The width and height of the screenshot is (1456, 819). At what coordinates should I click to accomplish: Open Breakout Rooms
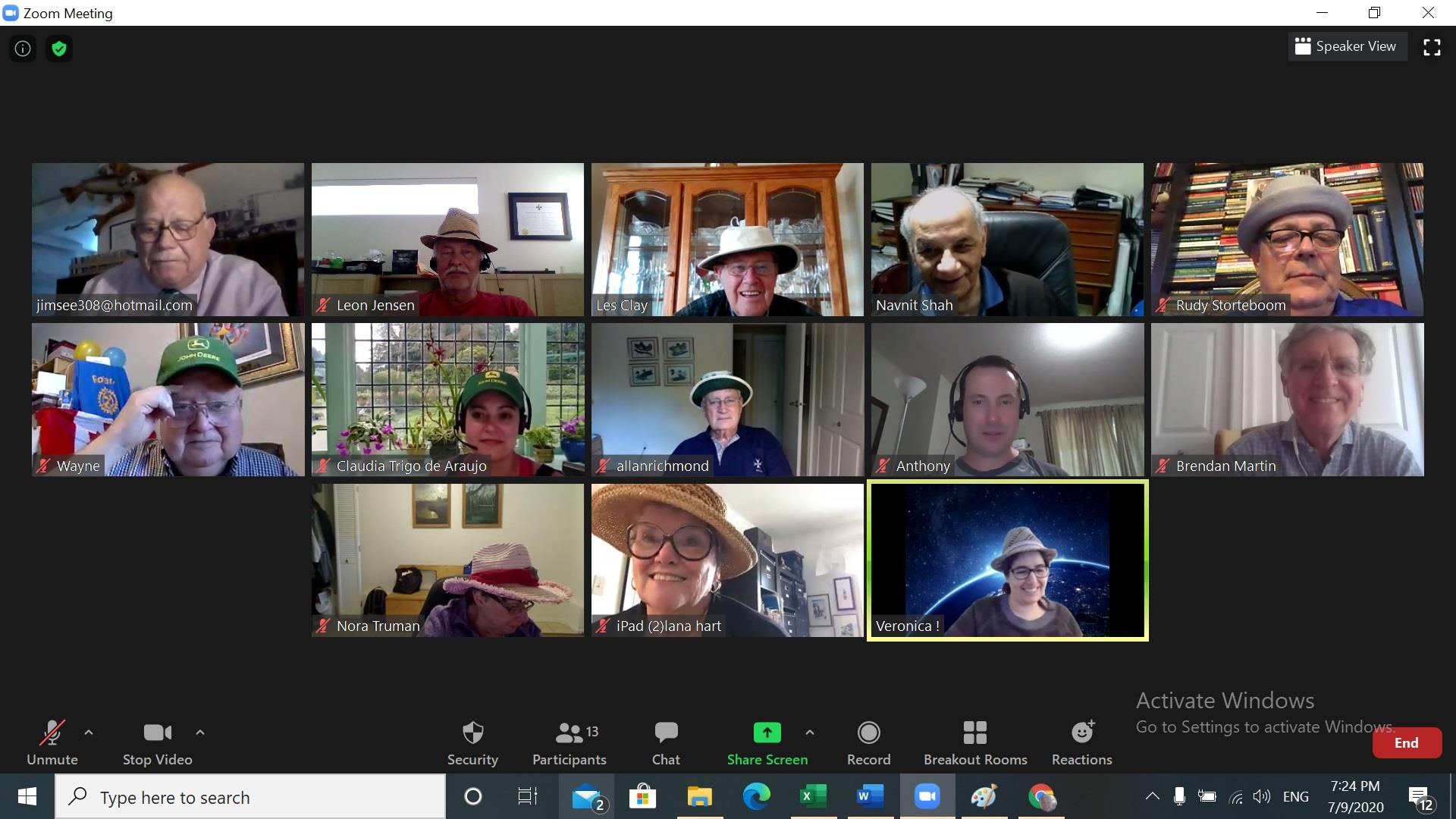click(x=974, y=742)
